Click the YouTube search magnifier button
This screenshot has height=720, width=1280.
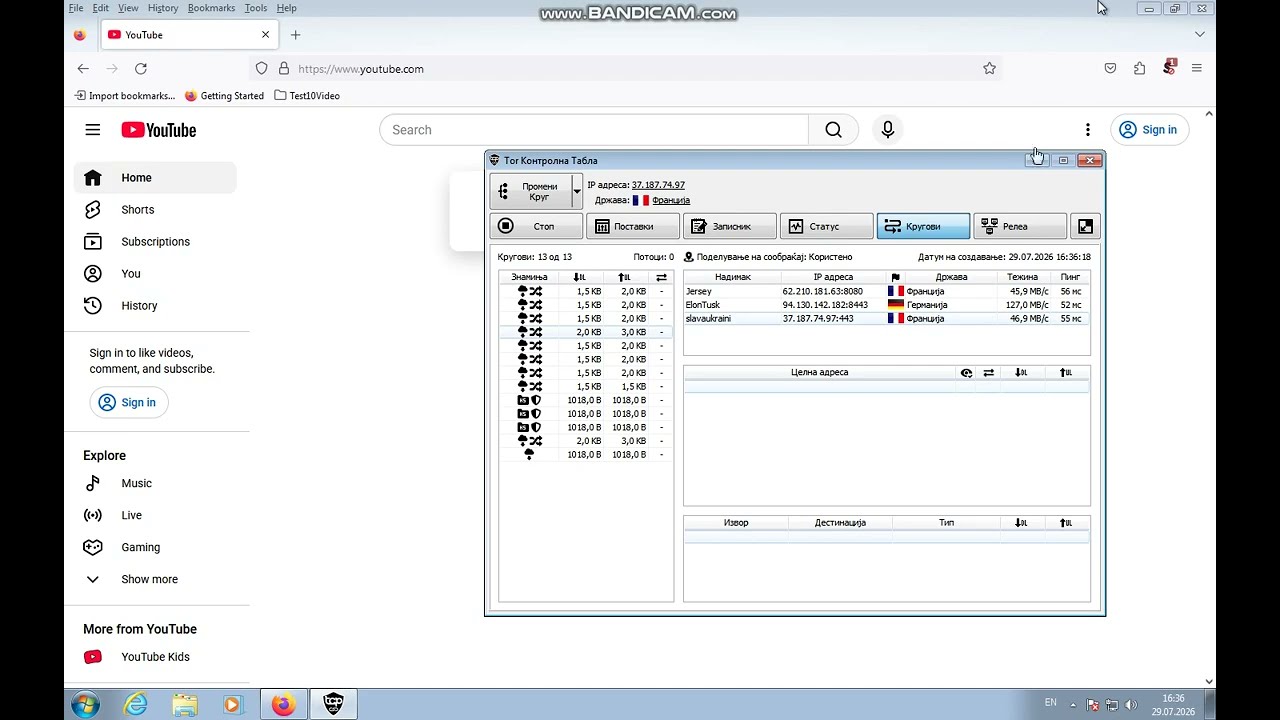(833, 130)
